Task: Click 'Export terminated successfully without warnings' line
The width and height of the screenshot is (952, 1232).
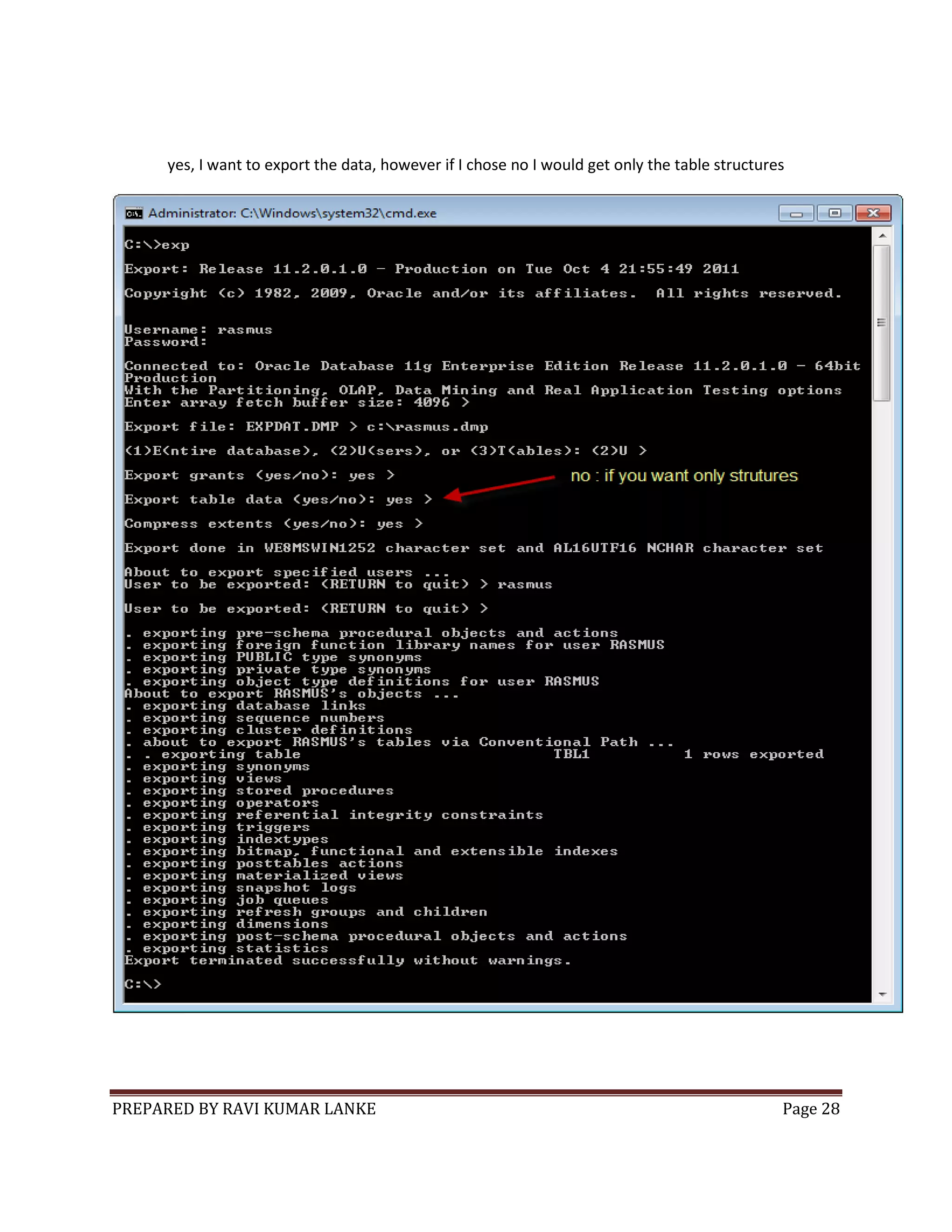Action: [x=347, y=960]
